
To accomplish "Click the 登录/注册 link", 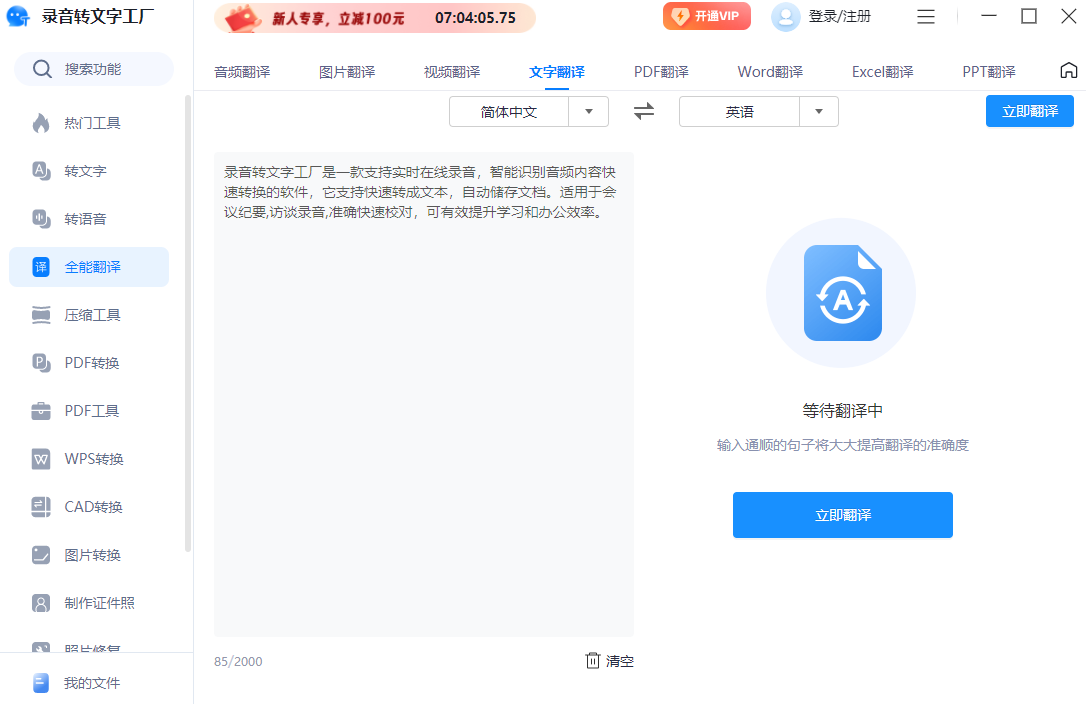I will 839,17.
